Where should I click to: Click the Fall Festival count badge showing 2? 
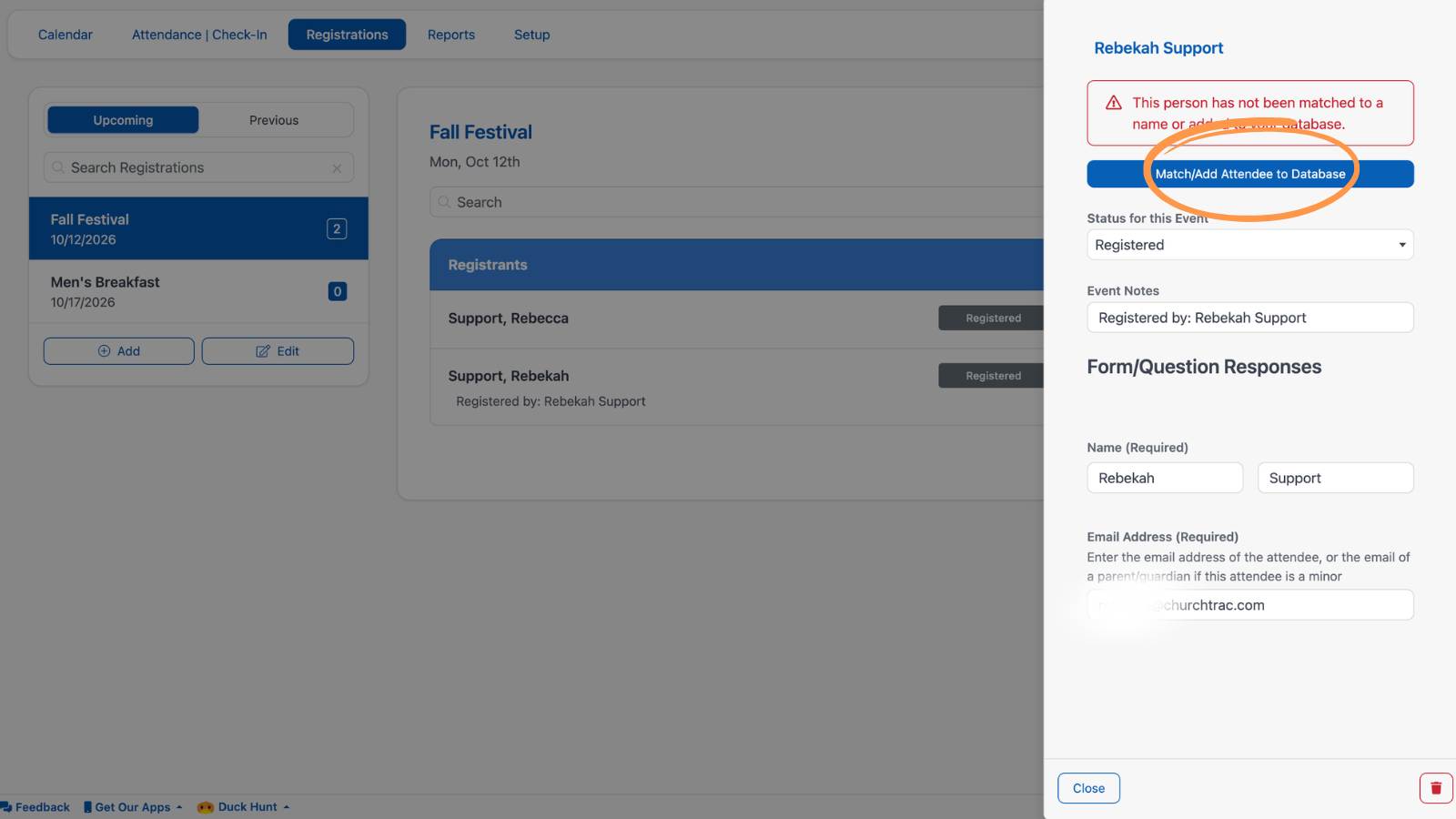337,229
